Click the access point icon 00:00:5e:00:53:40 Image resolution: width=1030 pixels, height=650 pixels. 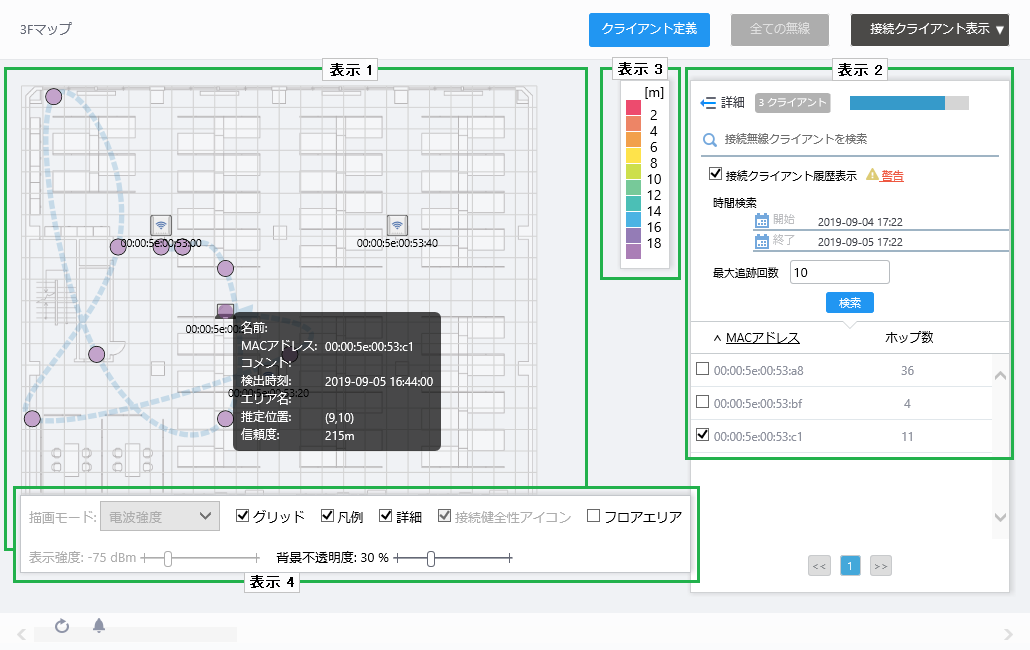click(x=397, y=225)
